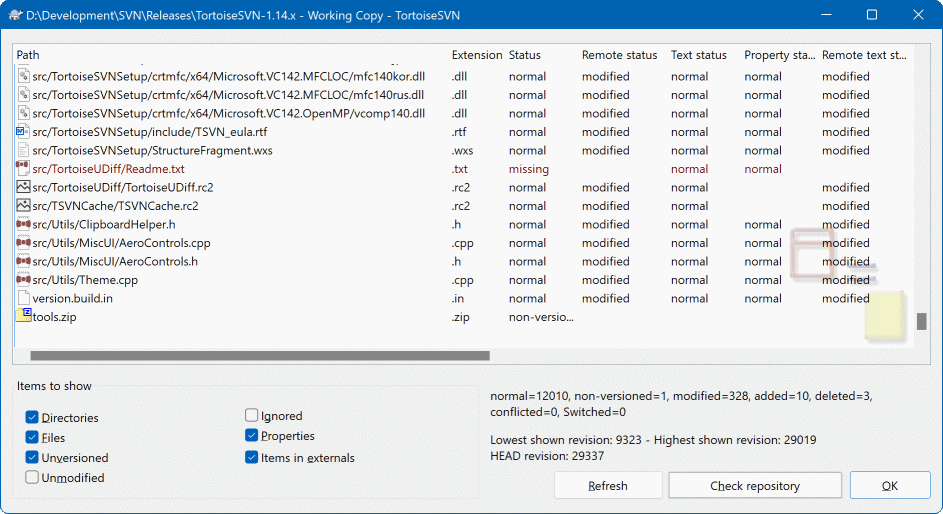Viewport: 943px width, 514px height.
Task: Select the tools.zip file name
Action: tap(54, 317)
